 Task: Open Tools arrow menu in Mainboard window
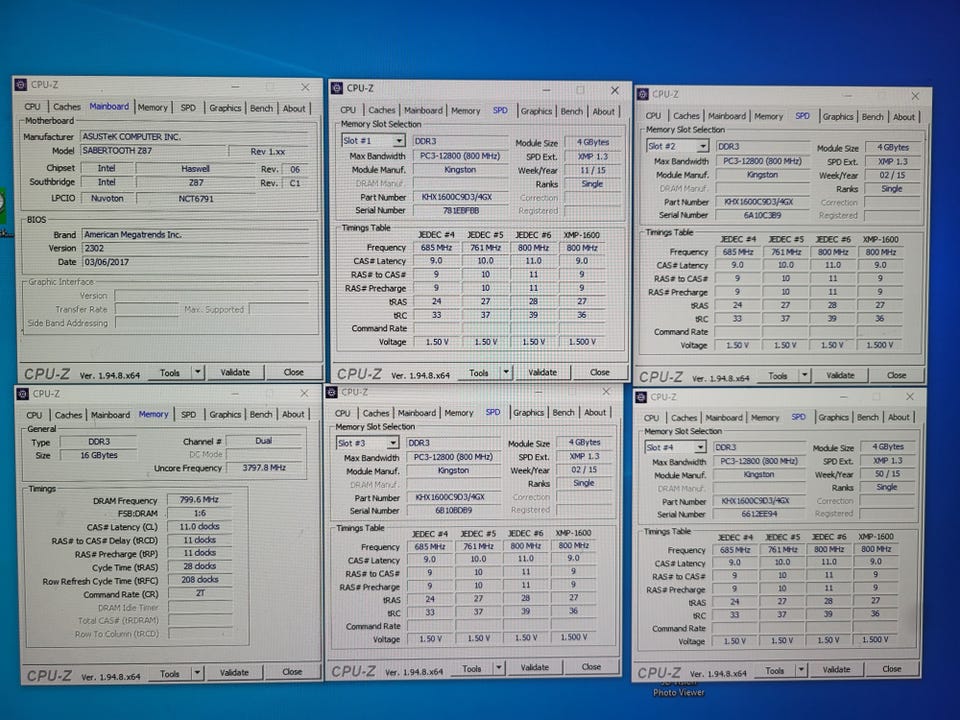tap(197, 372)
